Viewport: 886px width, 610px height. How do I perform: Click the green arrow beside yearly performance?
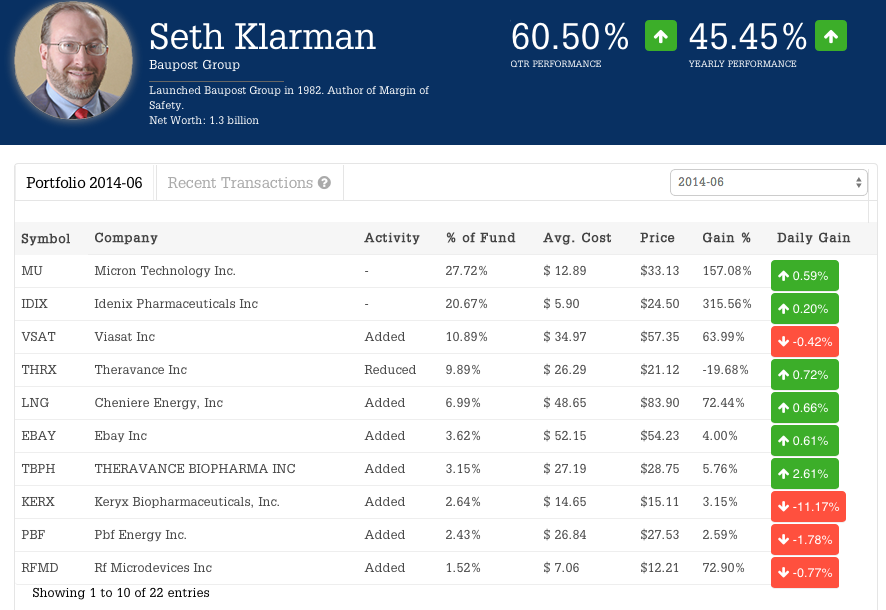coord(831,36)
